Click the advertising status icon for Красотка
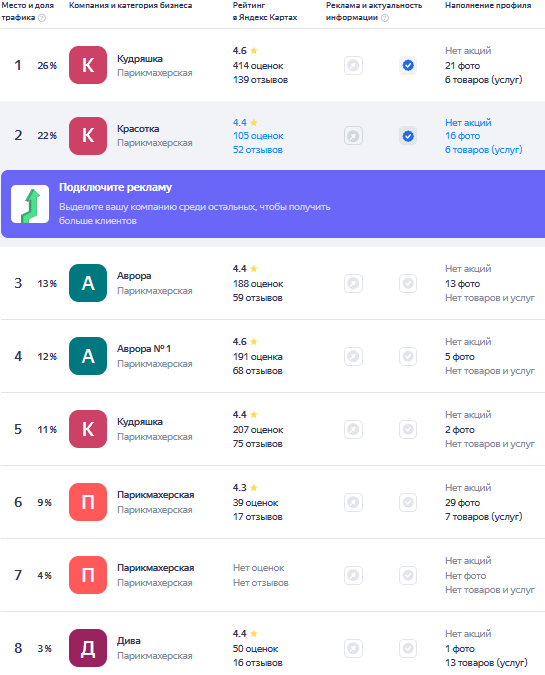The width and height of the screenshot is (545, 675). pyautogui.click(x=353, y=136)
